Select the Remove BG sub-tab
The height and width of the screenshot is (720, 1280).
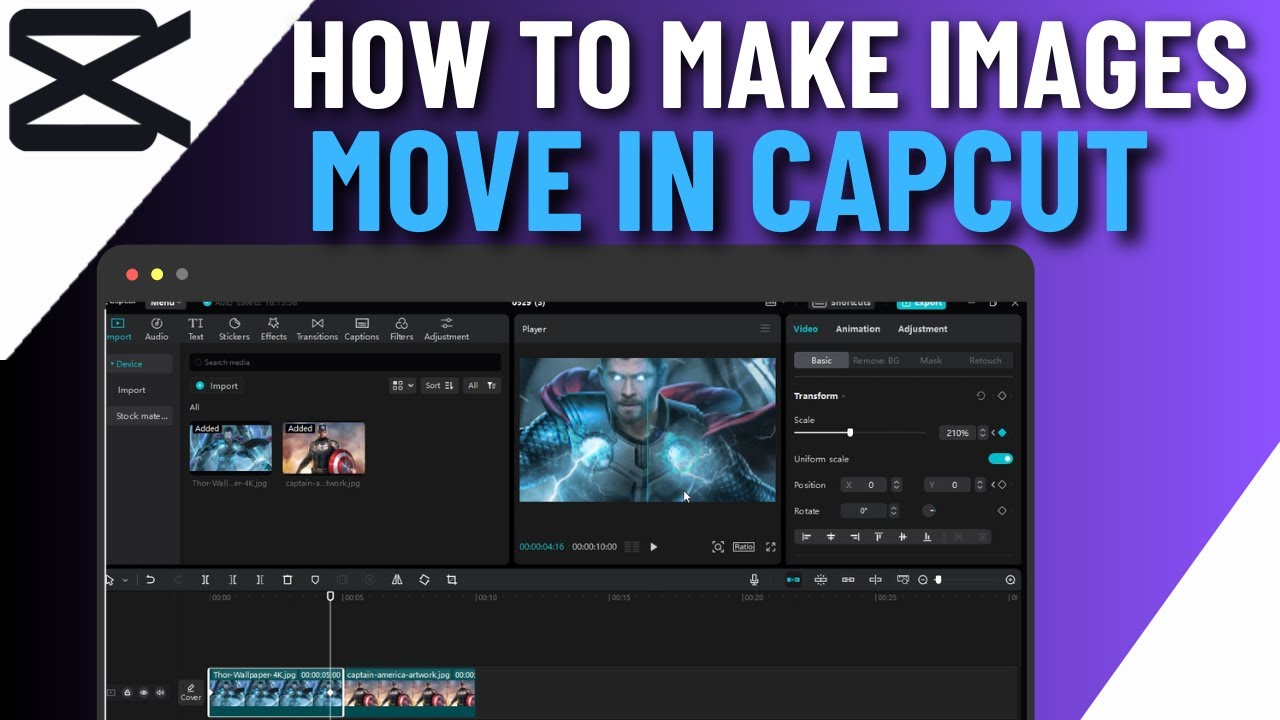coord(876,360)
